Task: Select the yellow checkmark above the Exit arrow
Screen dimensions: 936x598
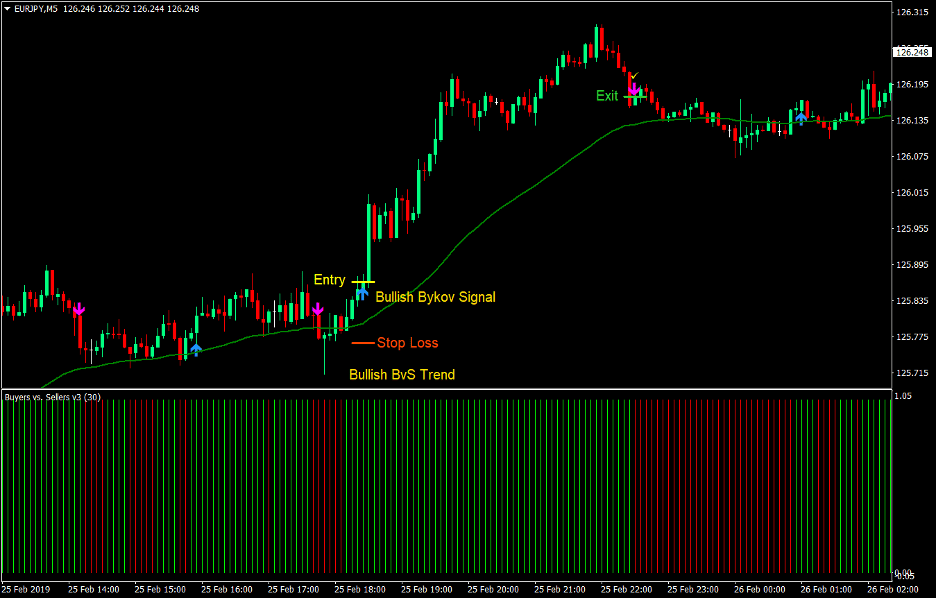Action: [633, 73]
